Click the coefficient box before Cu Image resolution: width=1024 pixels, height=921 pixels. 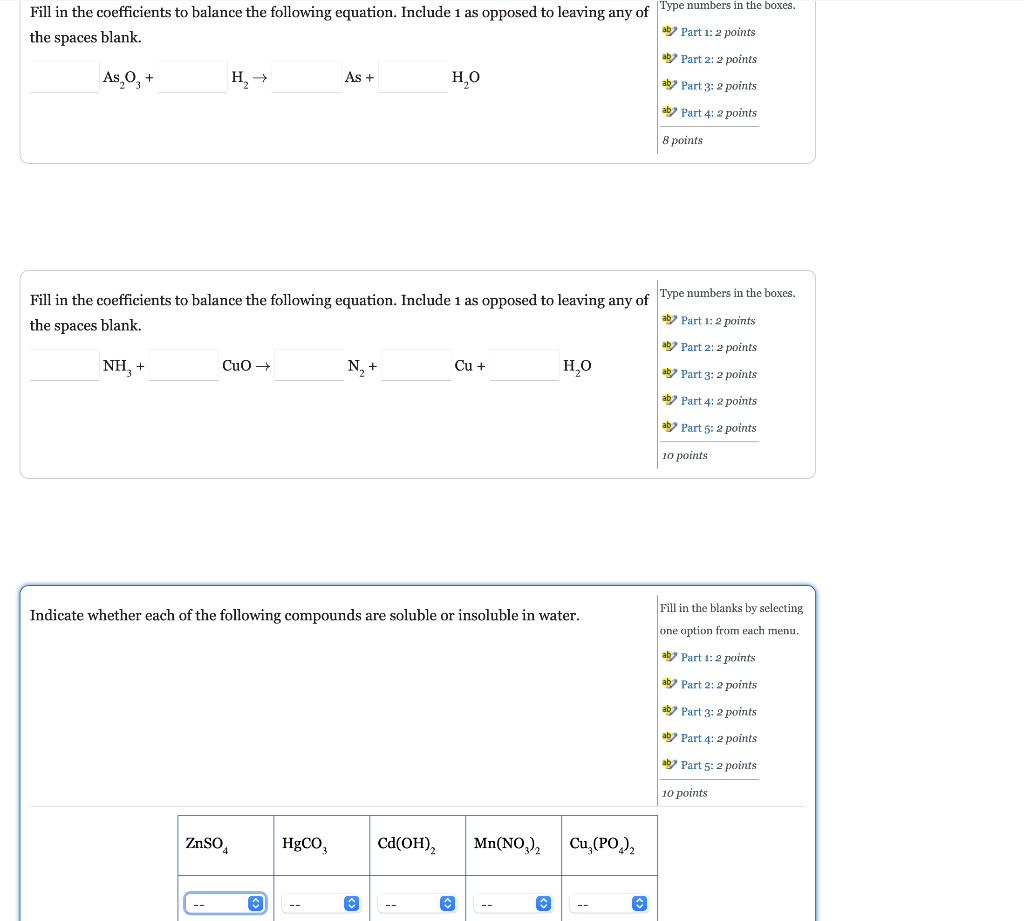(416, 365)
